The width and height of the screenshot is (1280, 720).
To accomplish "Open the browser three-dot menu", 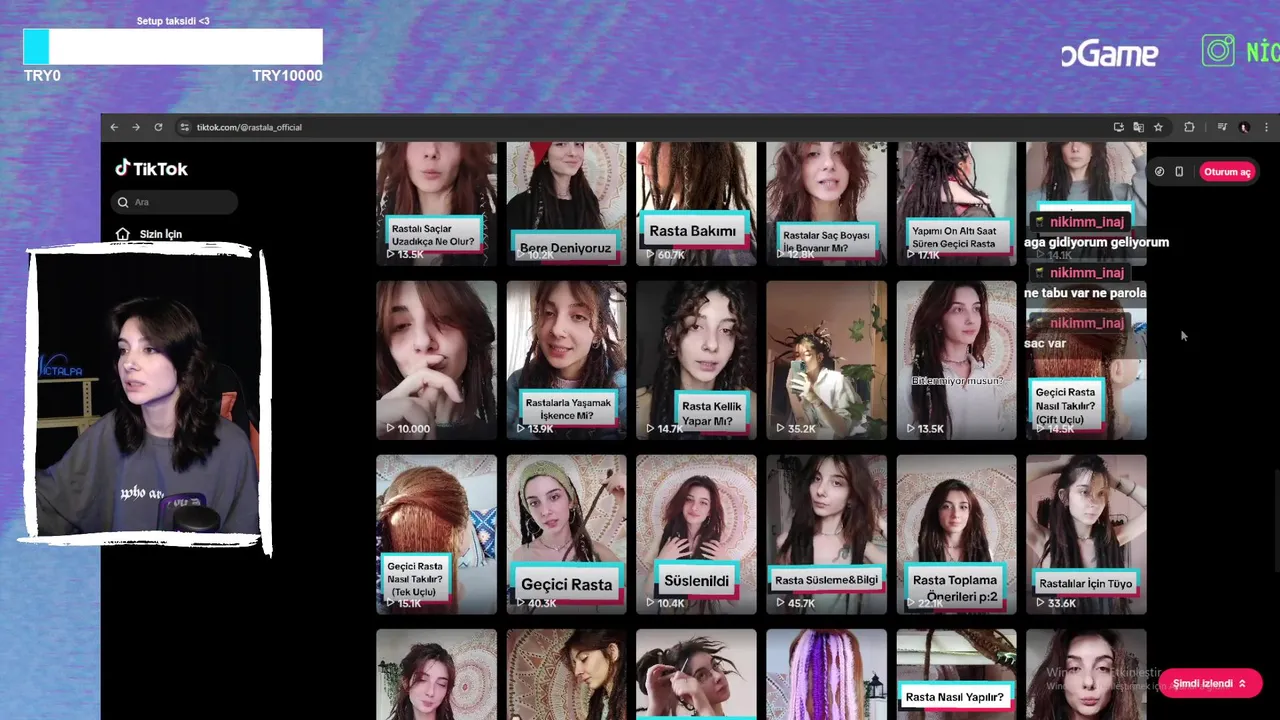I will pos(1267,127).
